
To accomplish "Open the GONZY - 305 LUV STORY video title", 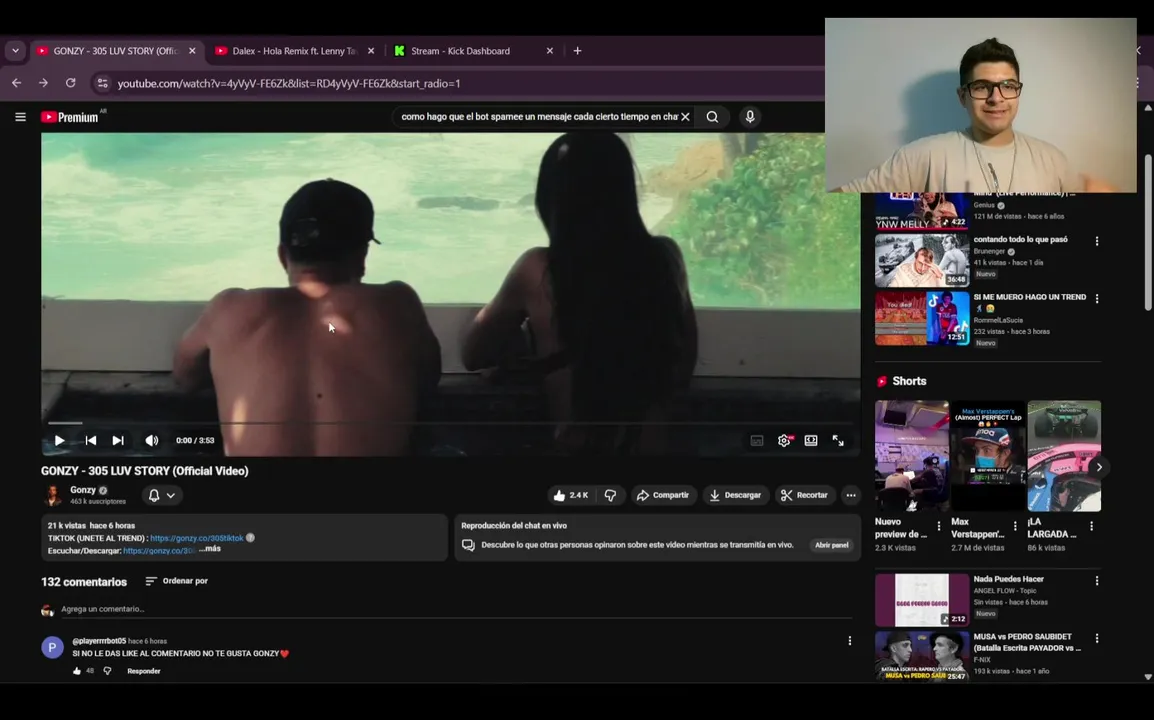I will pos(144,471).
